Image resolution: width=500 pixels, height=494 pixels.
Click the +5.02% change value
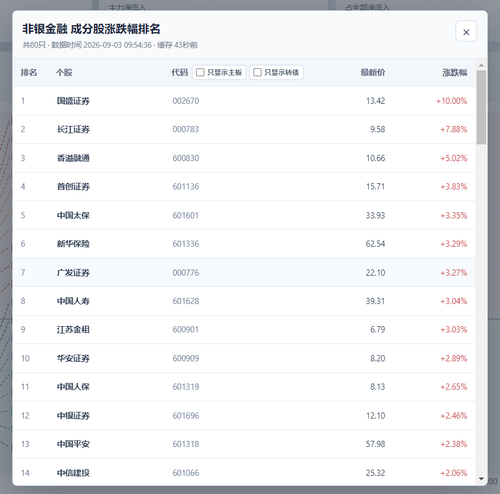coord(454,158)
